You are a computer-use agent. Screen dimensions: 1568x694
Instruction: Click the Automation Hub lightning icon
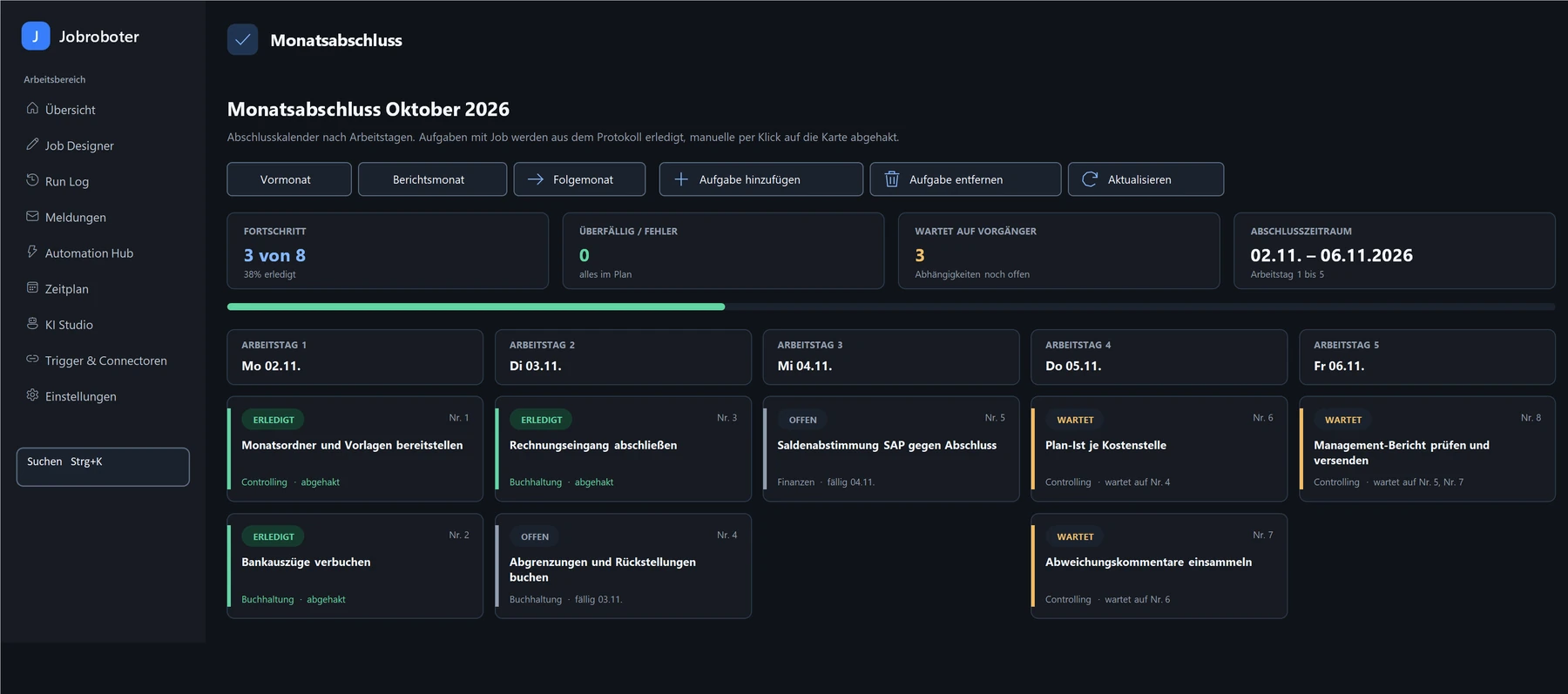(x=32, y=252)
